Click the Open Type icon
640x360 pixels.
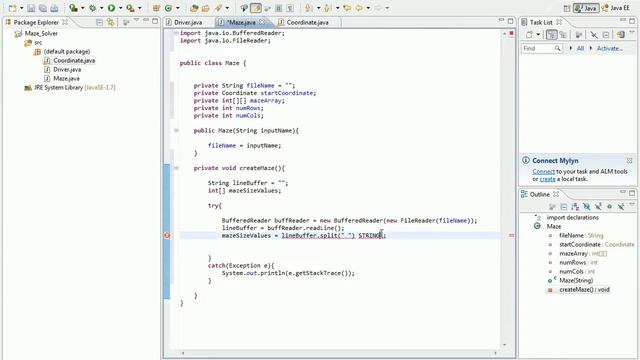[x=194, y=8]
